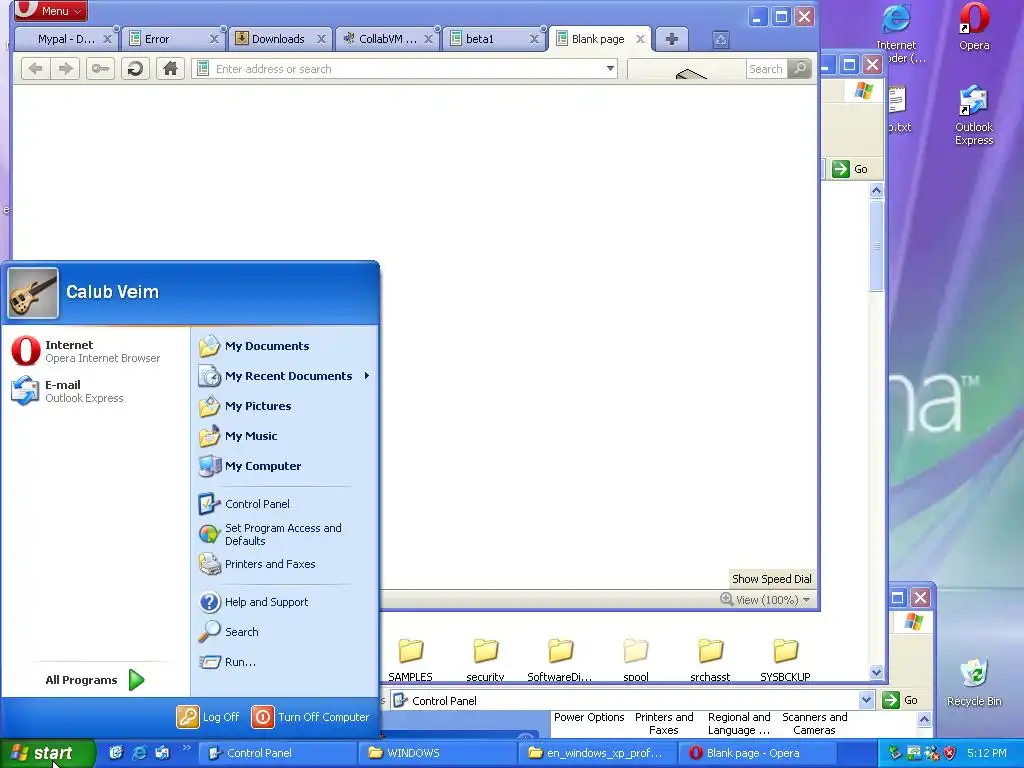Switch to the Control Panel taskbar button
The width and height of the screenshot is (1024, 768).
[277, 753]
